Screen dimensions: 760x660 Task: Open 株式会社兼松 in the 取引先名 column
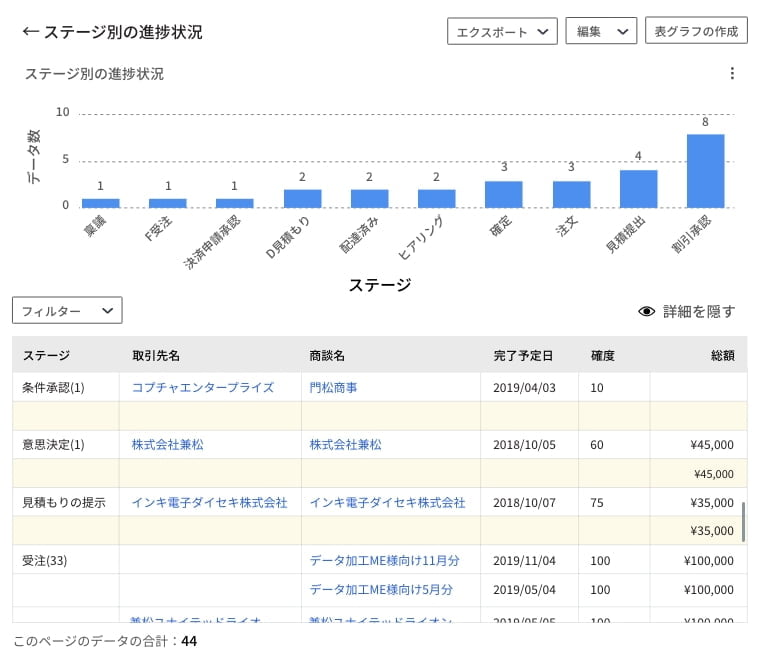168,444
